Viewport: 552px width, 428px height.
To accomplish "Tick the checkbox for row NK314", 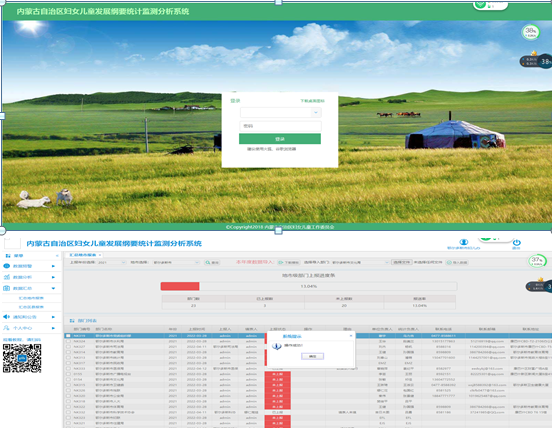I will click(x=68, y=352).
